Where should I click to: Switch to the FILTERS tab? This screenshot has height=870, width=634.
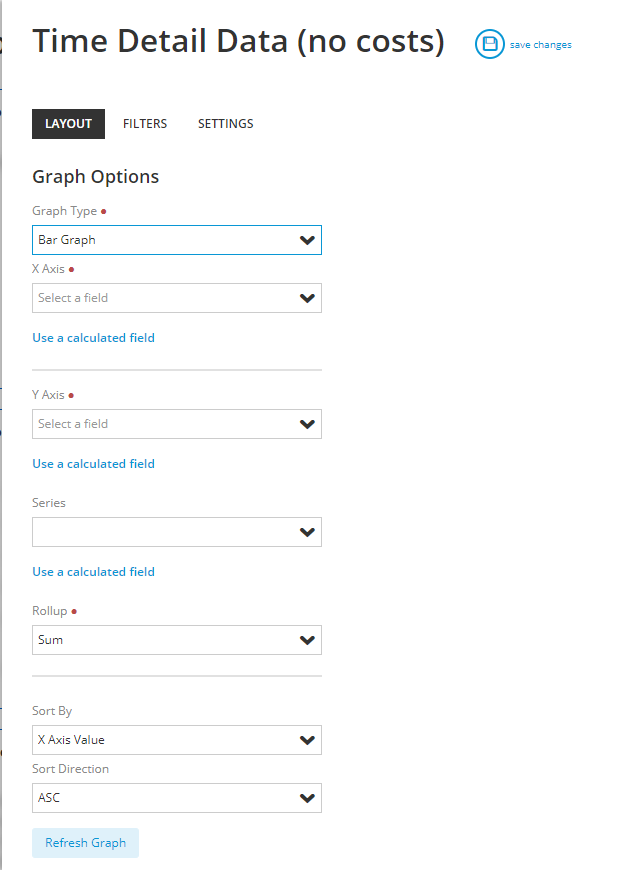click(145, 124)
